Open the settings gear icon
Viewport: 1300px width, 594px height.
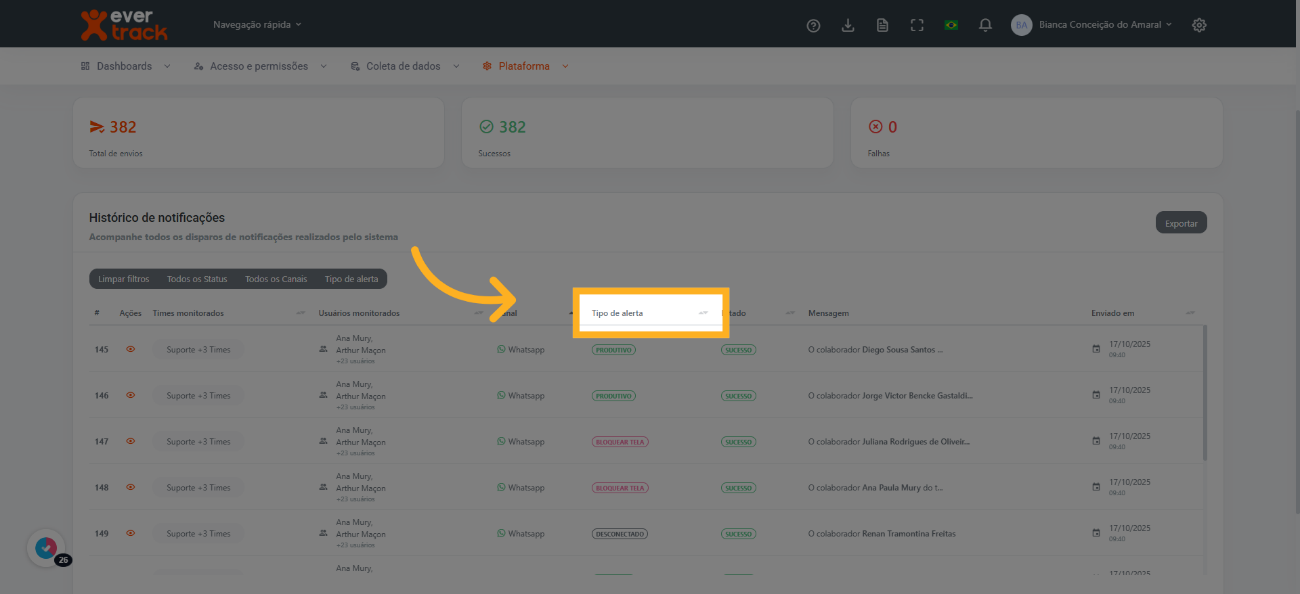click(x=1199, y=25)
